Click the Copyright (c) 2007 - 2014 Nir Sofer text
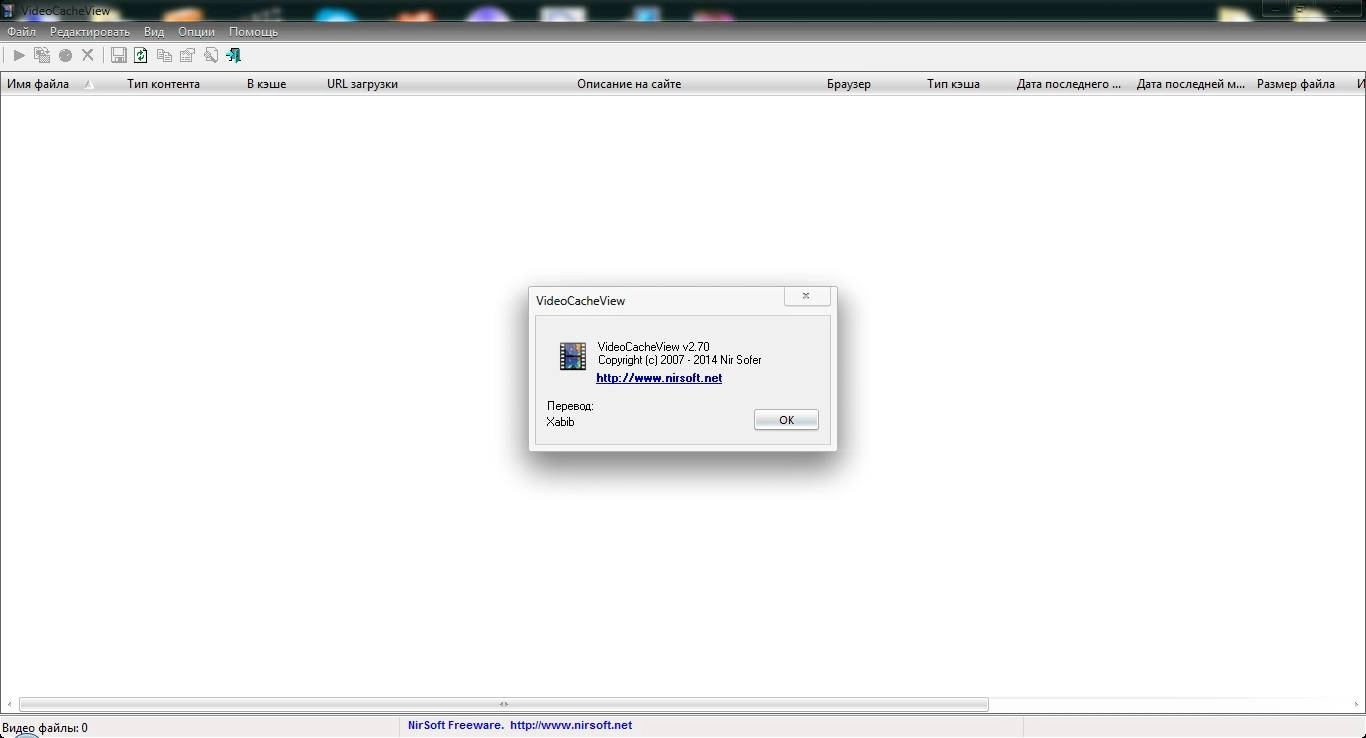The width and height of the screenshot is (1366, 738). pyautogui.click(x=680, y=360)
